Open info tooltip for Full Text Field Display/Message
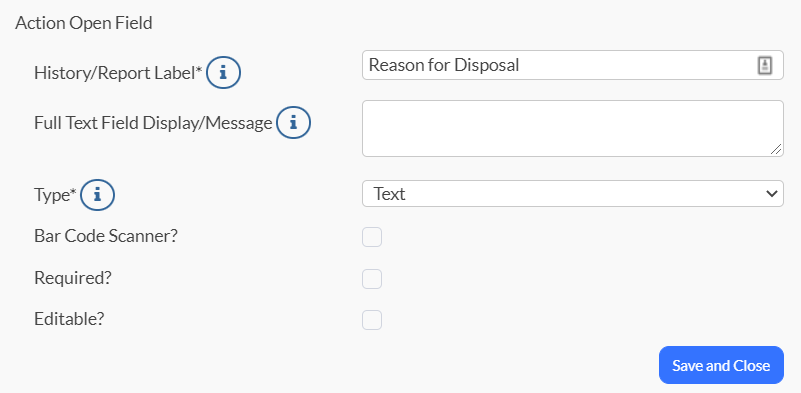This screenshot has height=393, width=801. (293, 123)
